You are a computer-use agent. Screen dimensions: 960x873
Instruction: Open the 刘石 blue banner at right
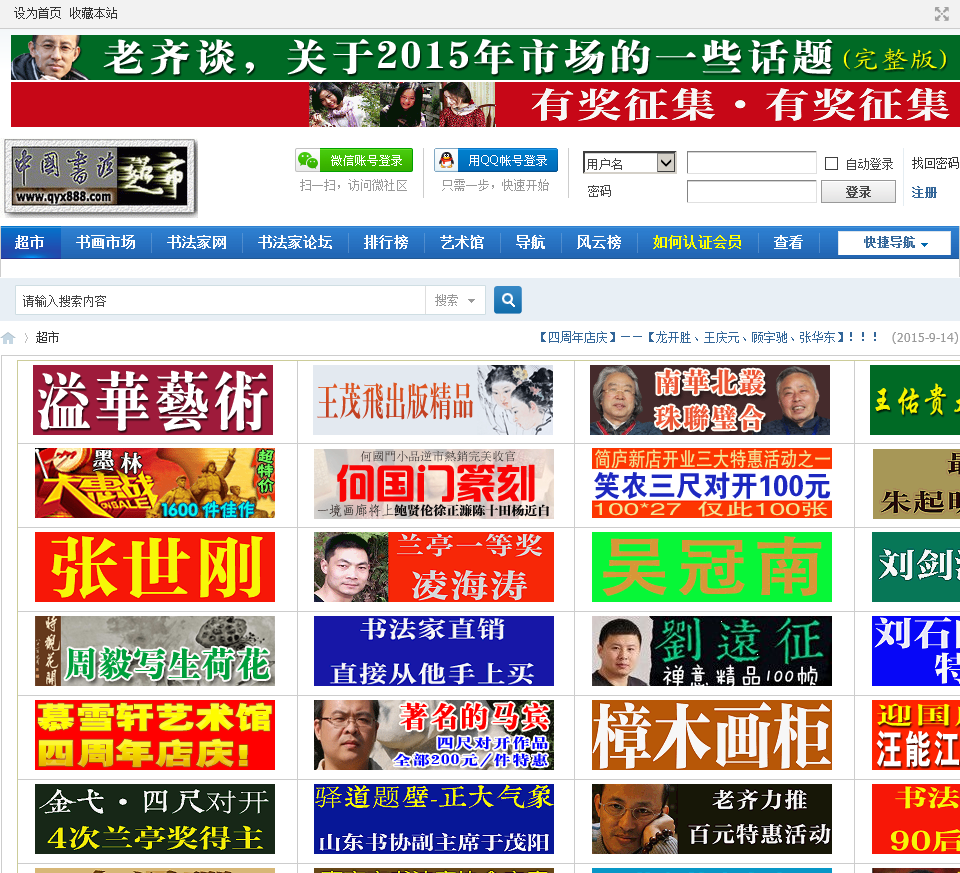point(916,651)
